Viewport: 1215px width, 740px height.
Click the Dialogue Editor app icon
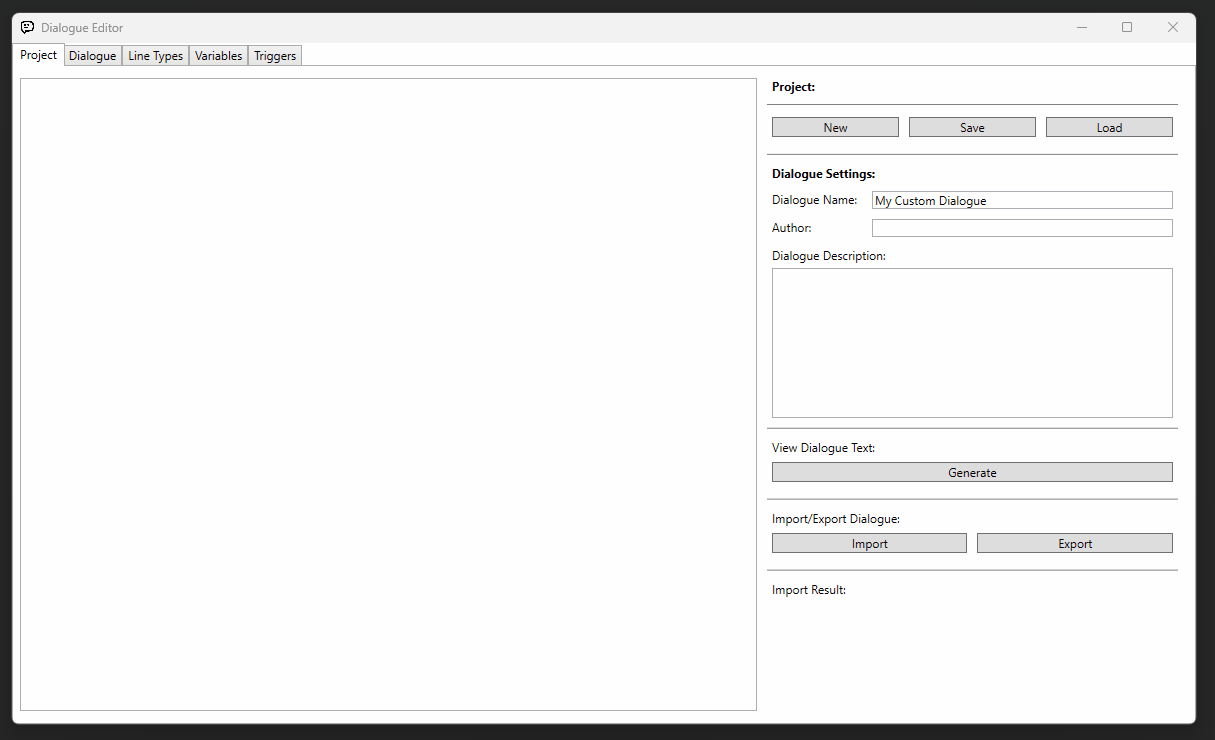(27, 28)
